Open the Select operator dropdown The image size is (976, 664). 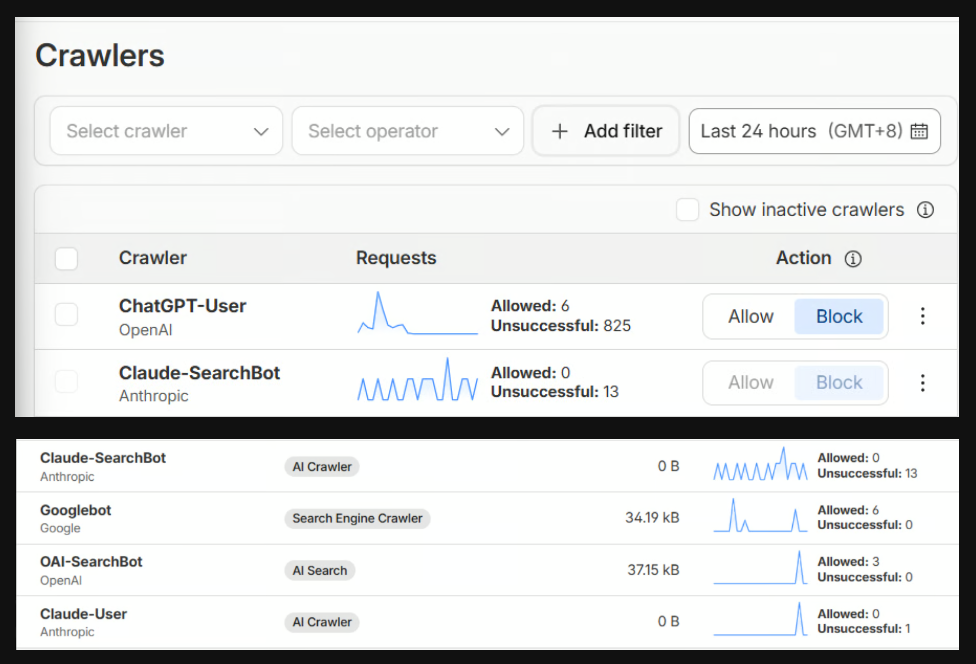pyautogui.click(x=408, y=131)
